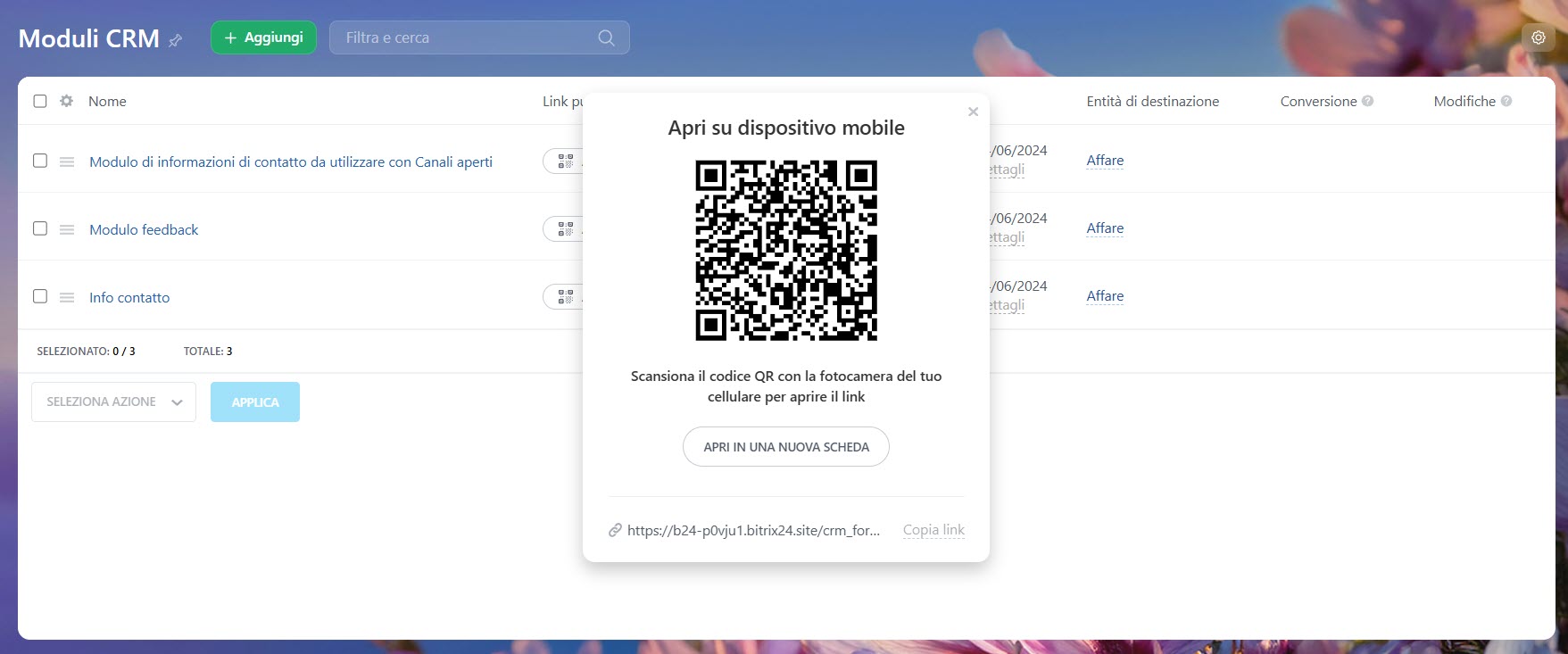Open Affare entity dropdown in first row
Viewport: 1568px width, 654px height.
tap(1105, 161)
